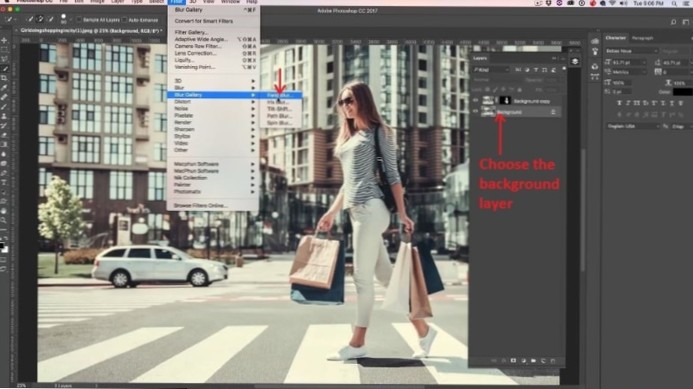Open the font family dropdown
Image resolution: width=693 pixels, height=389 pixels.
pos(631,51)
